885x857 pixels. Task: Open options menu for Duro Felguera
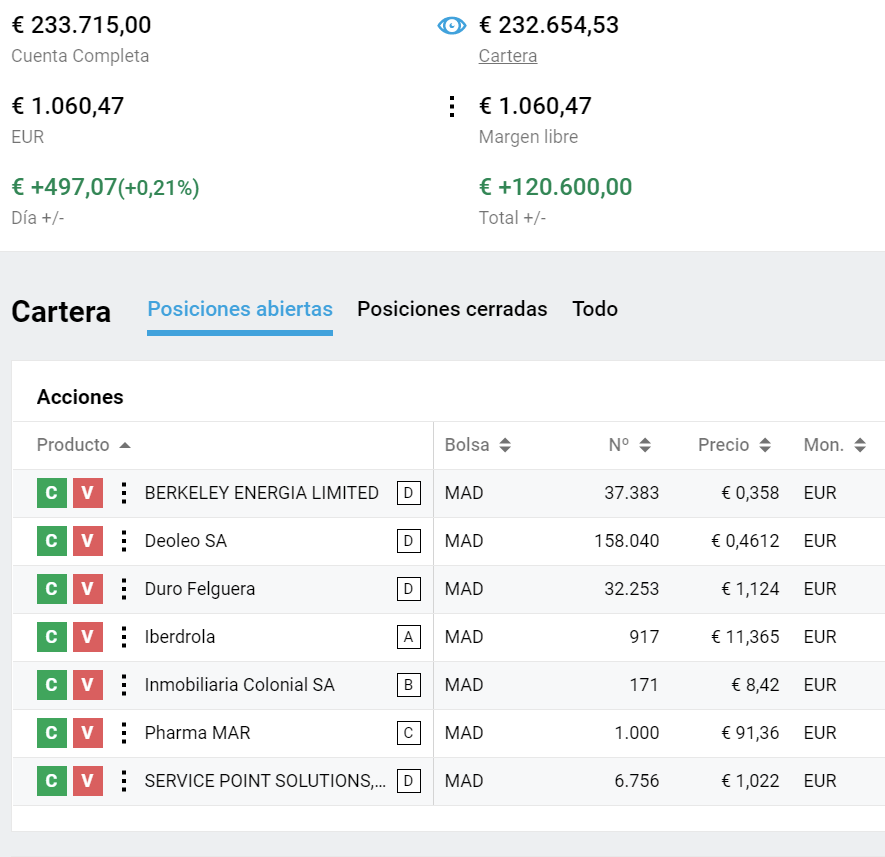124,589
